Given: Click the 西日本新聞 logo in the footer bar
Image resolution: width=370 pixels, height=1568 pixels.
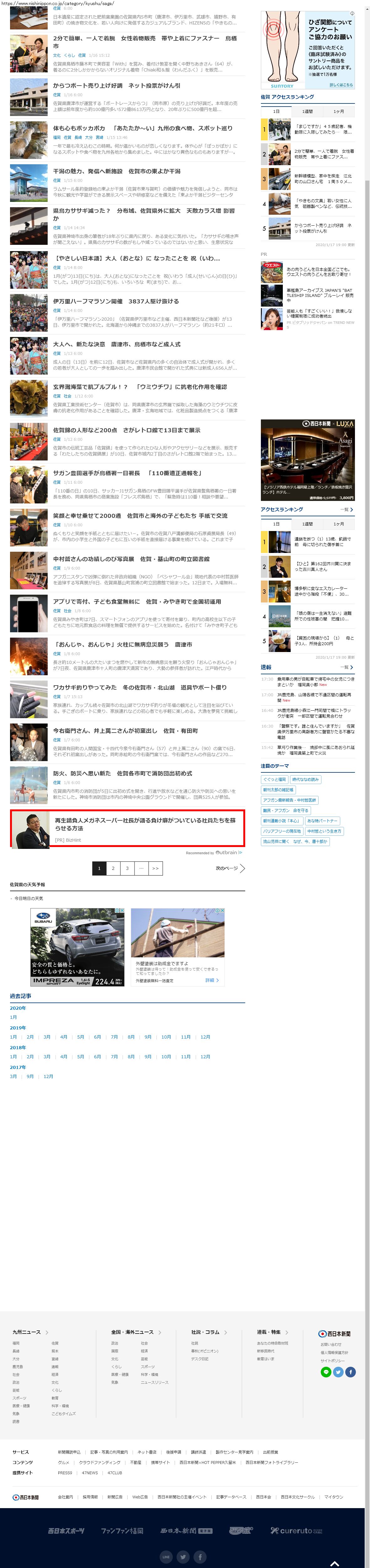Looking at the screenshot, I should [26, 1497].
